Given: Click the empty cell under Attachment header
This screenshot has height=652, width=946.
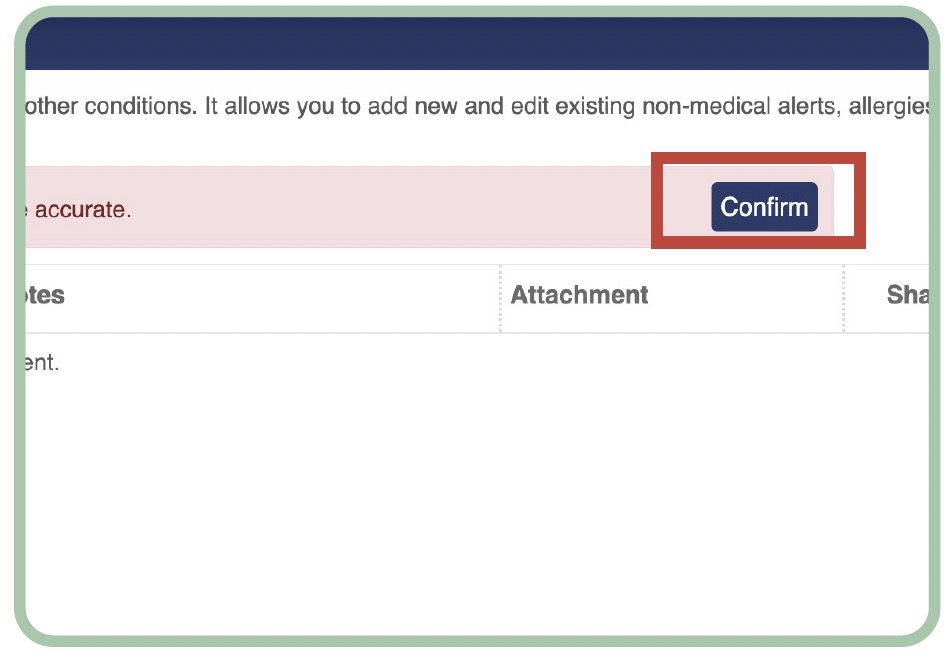Looking at the screenshot, I should tap(670, 362).
